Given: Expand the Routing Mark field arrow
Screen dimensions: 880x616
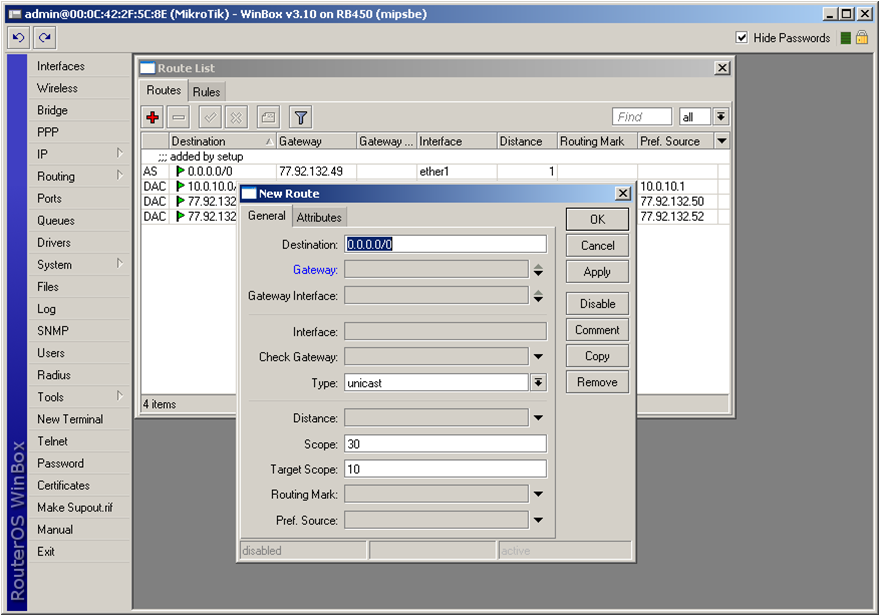Looking at the screenshot, I should pyautogui.click(x=538, y=494).
